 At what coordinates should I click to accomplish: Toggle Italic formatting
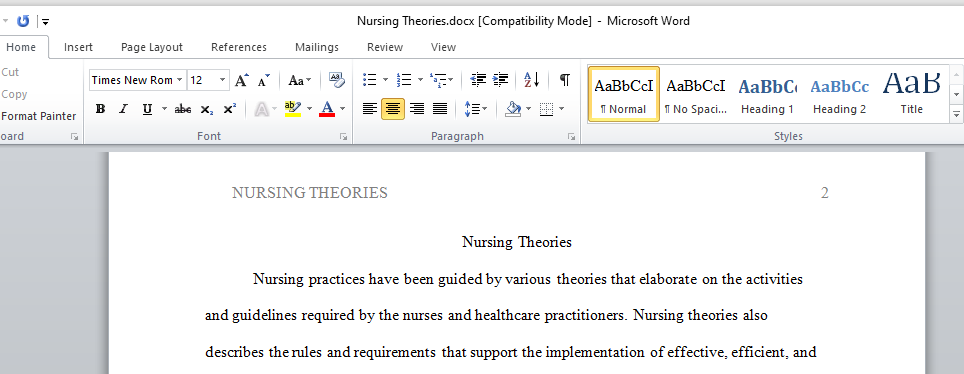pos(123,109)
